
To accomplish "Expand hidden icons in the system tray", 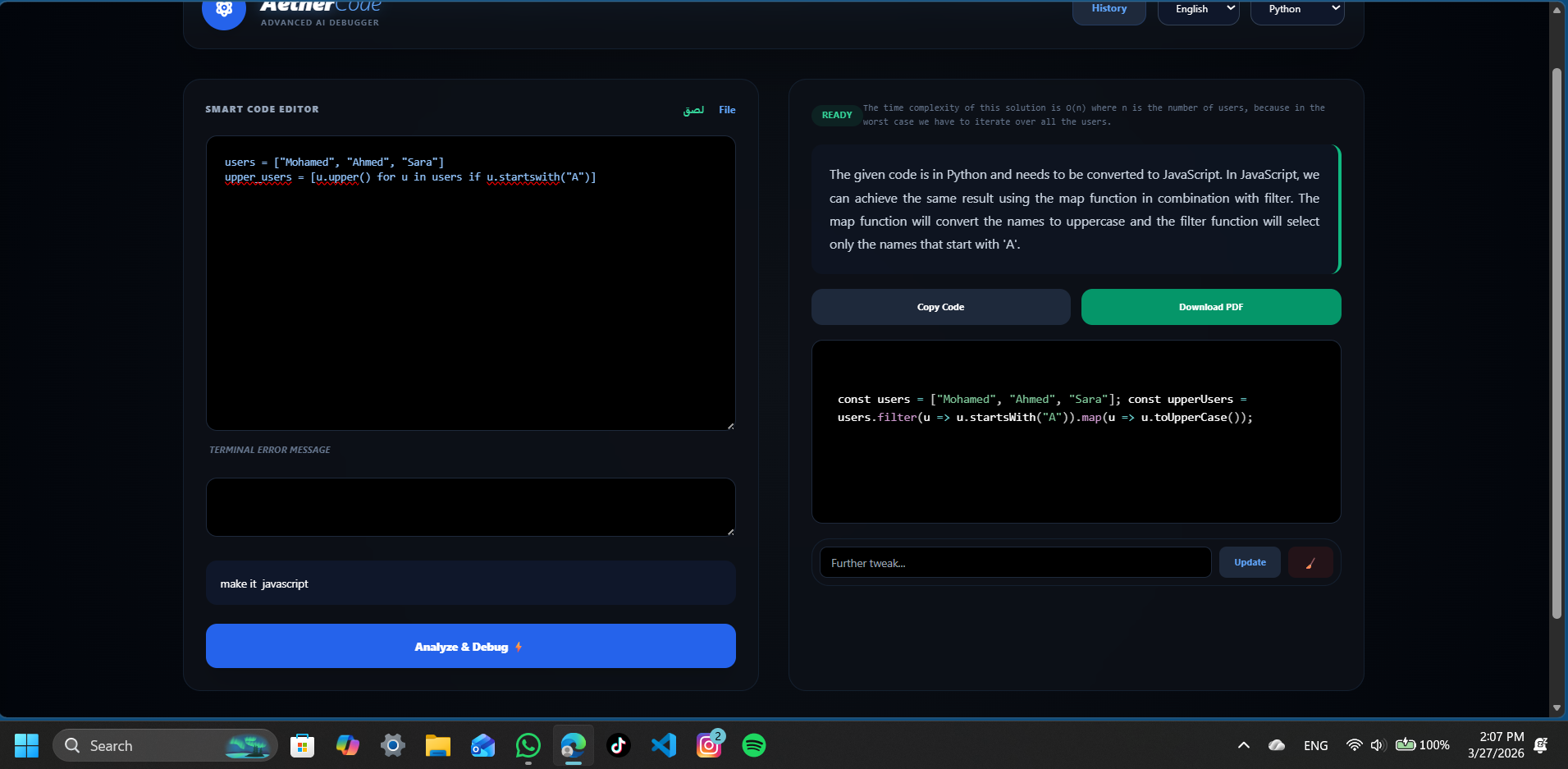I will click(x=1244, y=745).
